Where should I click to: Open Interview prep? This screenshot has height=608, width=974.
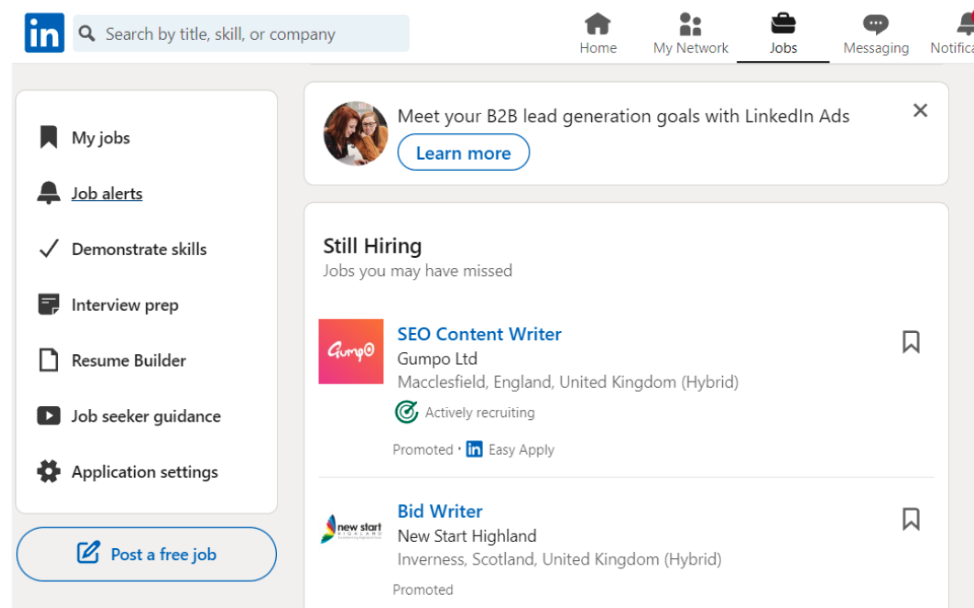point(125,305)
